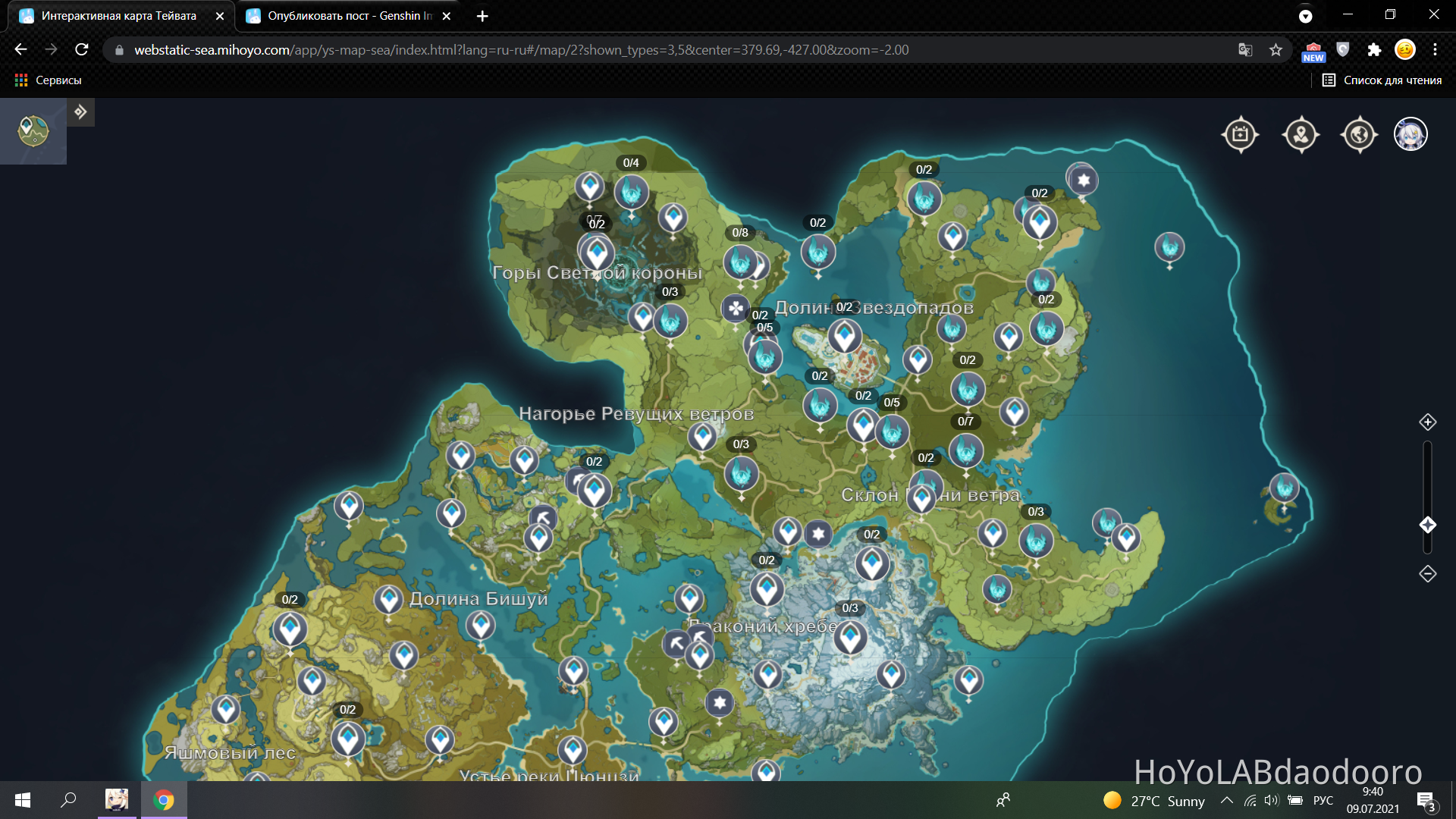The image size is (1456, 819).
Task: Open the tab search dropdown arrow
Action: click(x=1305, y=16)
